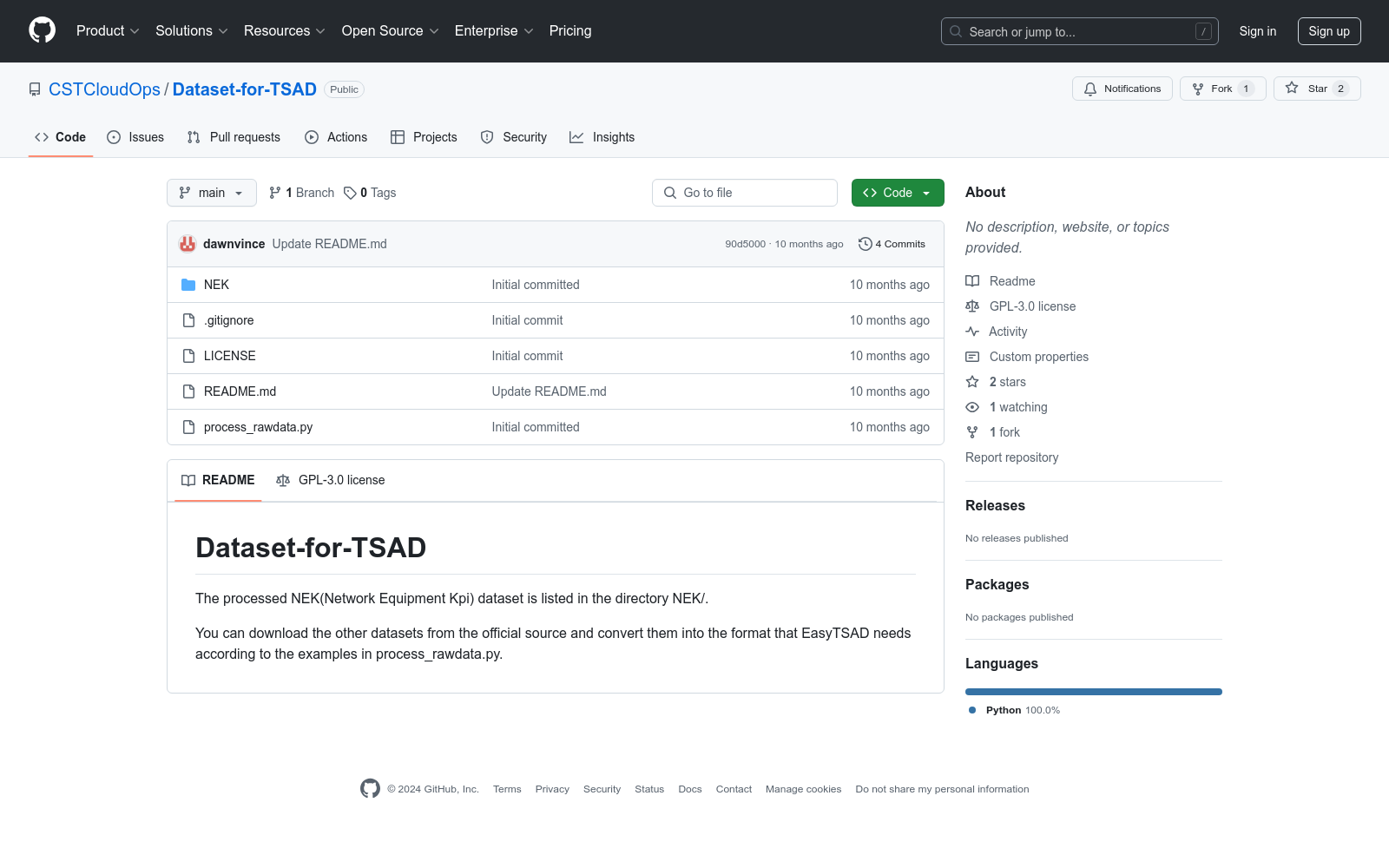Click the LICENSE file icon
Image resolution: width=1389 pixels, height=868 pixels.
tap(188, 356)
